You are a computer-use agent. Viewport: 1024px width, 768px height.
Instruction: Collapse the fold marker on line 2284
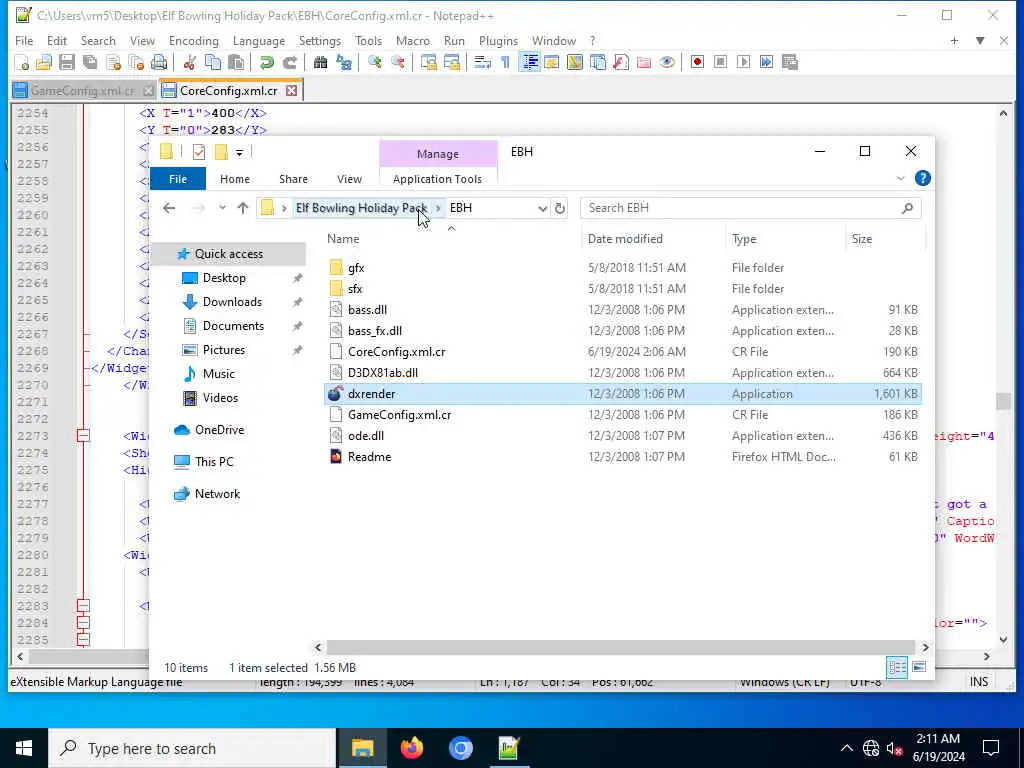[83, 623]
